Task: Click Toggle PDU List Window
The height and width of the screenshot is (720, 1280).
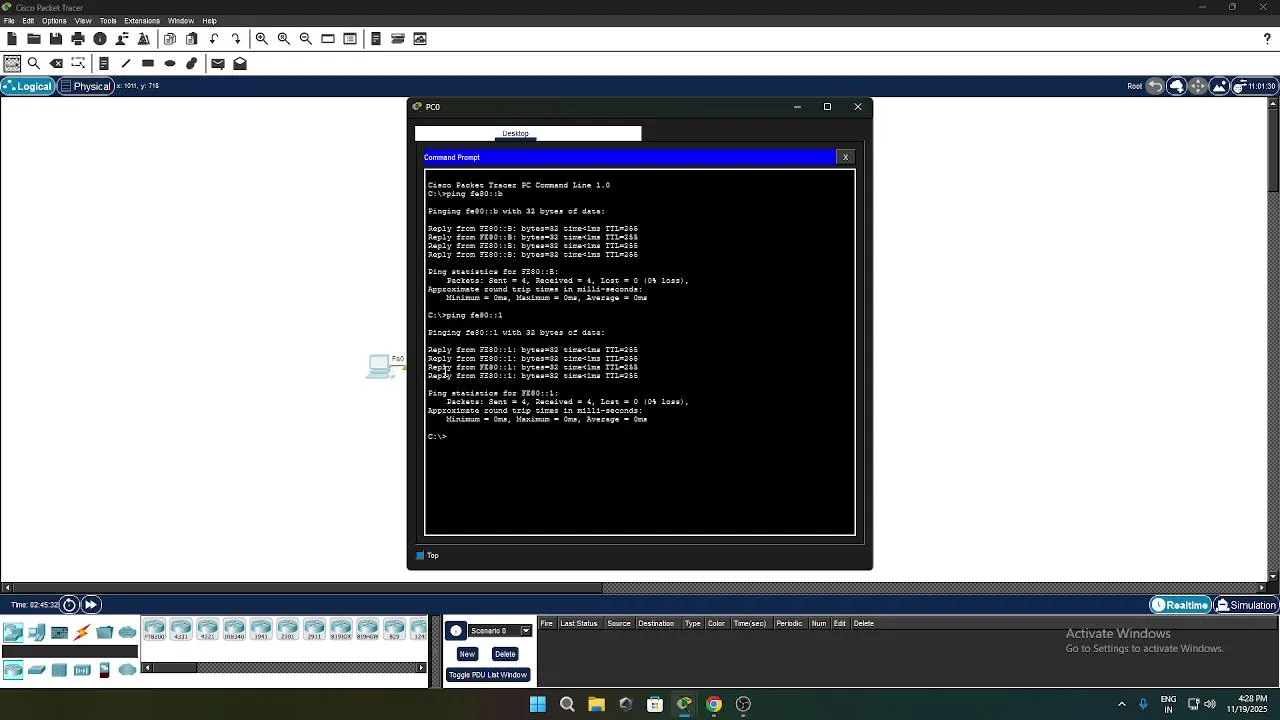Action: [487, 675]
